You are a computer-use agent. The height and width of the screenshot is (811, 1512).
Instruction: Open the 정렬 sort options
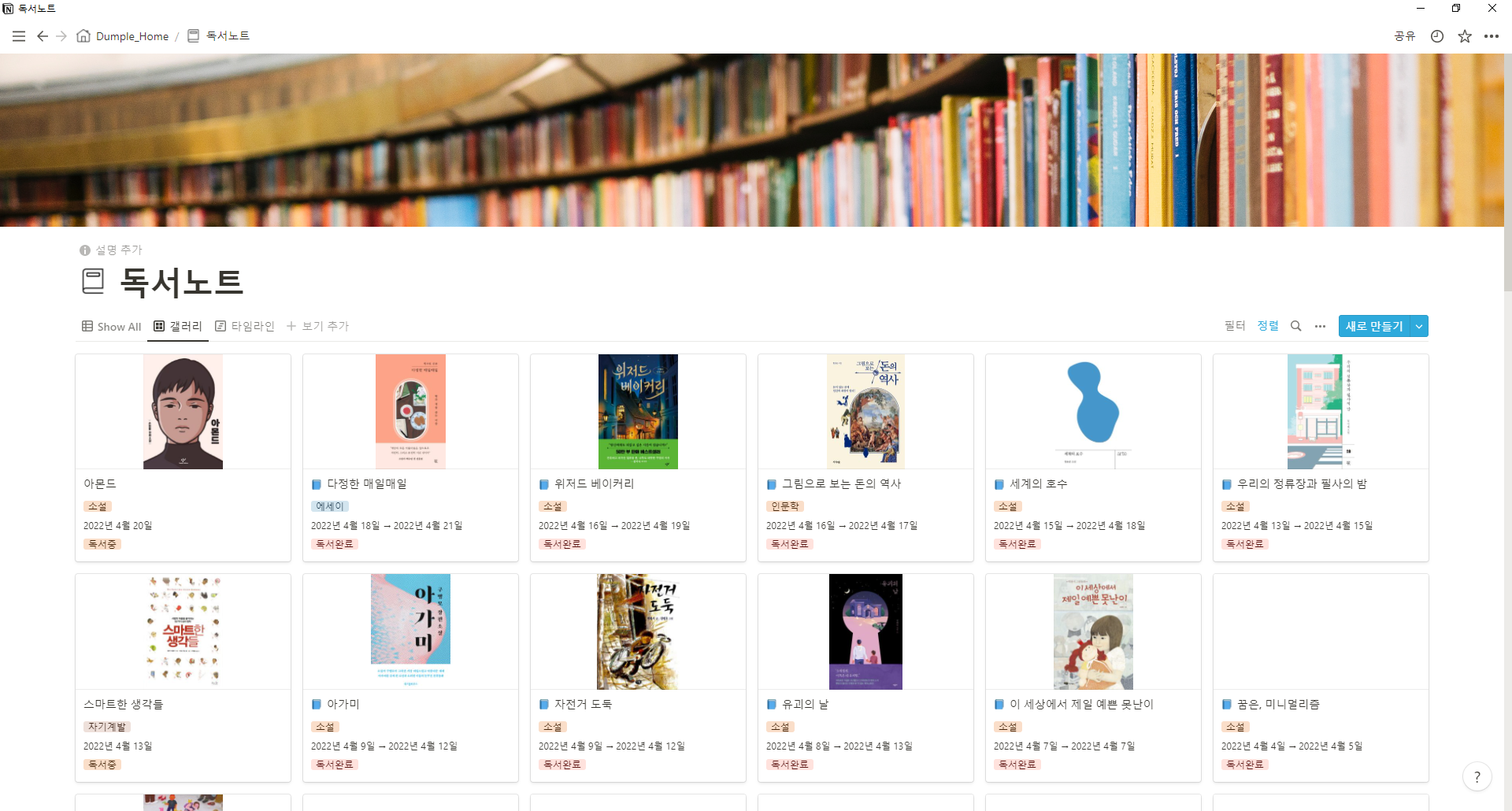click(1268, 326)
